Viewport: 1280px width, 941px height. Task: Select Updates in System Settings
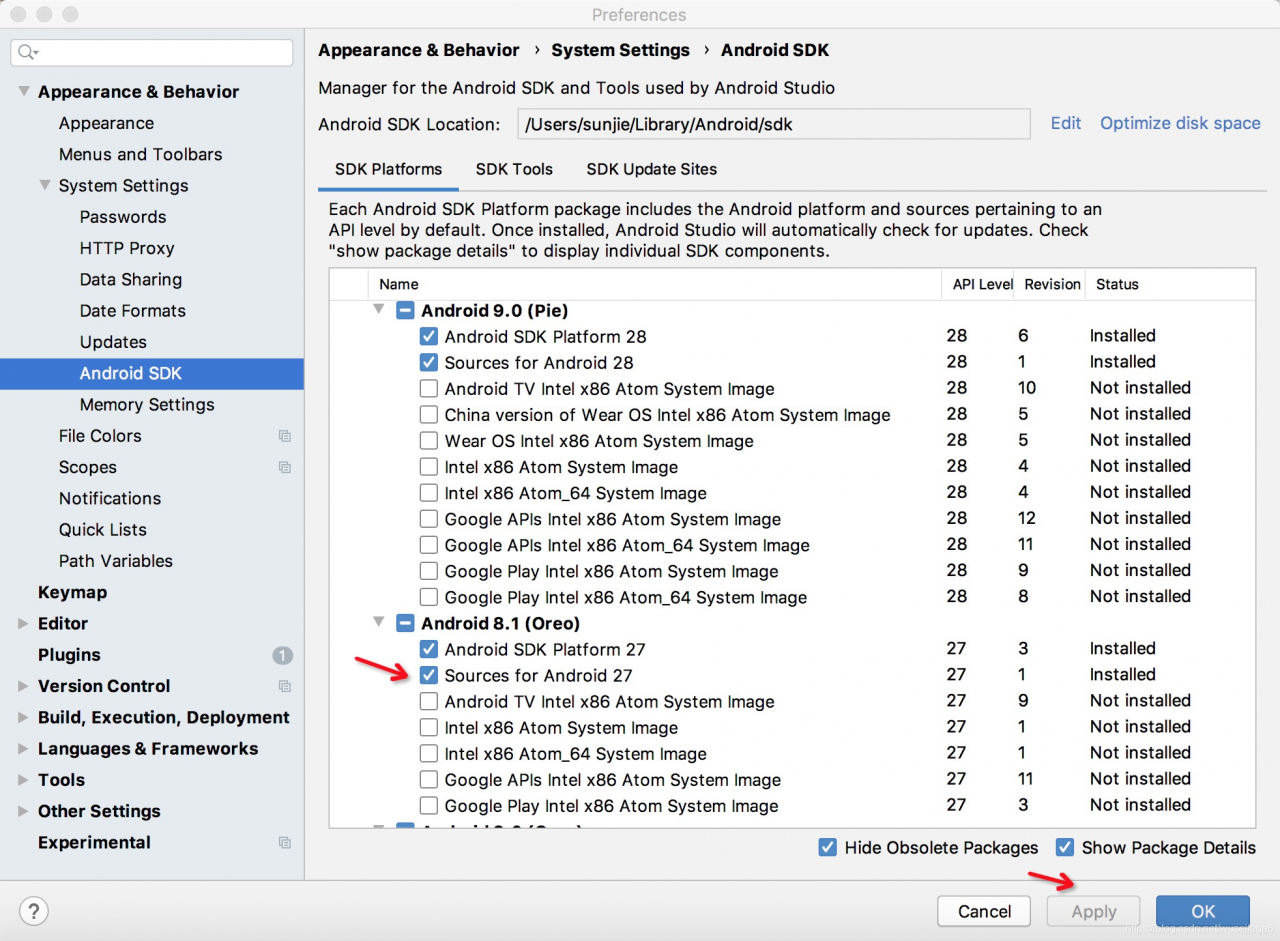click(113, 342)
